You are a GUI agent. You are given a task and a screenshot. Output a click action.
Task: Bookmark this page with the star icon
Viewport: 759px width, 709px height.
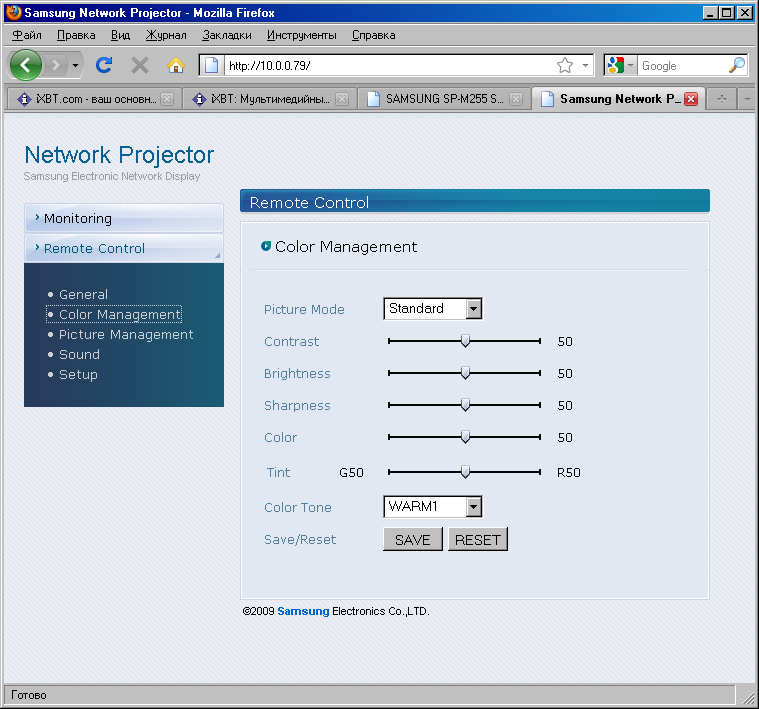point(565,65)
